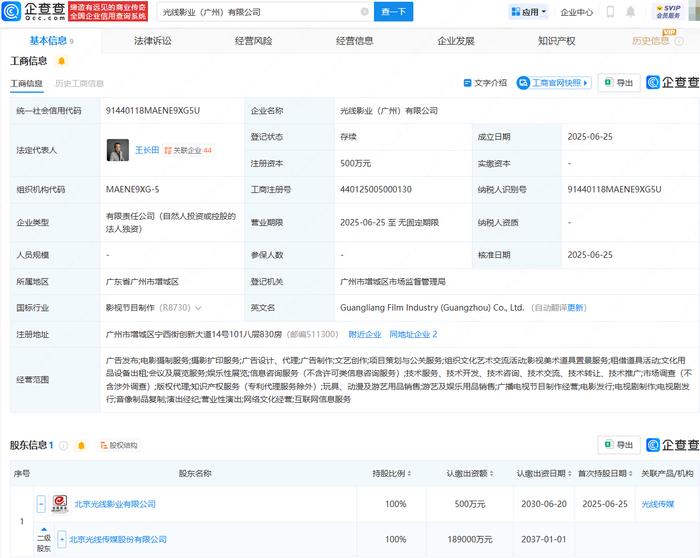Select 广州市增城区市场监督管理局 text
This screenshot has height=558, width=700.
[393, 282]
